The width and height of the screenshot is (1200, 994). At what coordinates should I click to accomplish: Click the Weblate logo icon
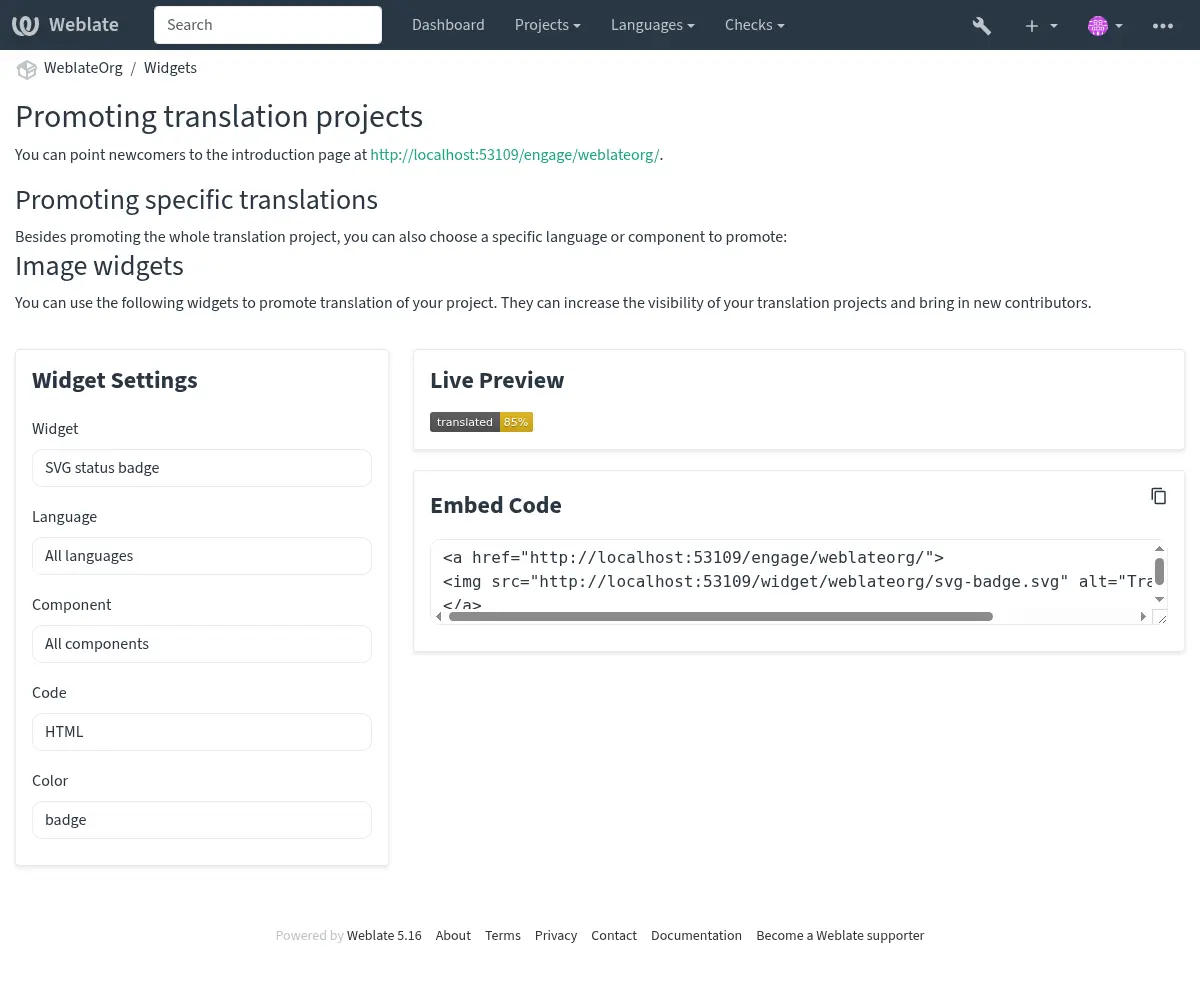pyautogui.click(x=26, y=25)
